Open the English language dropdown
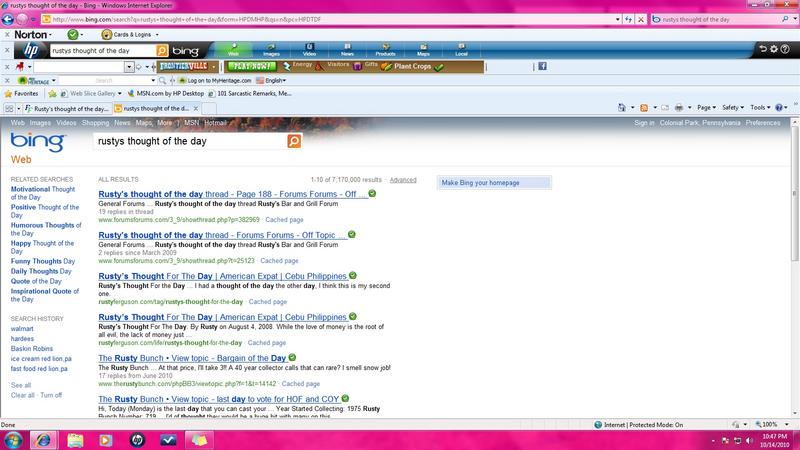Viewport: 800px width, 450px height. point(284,81)
